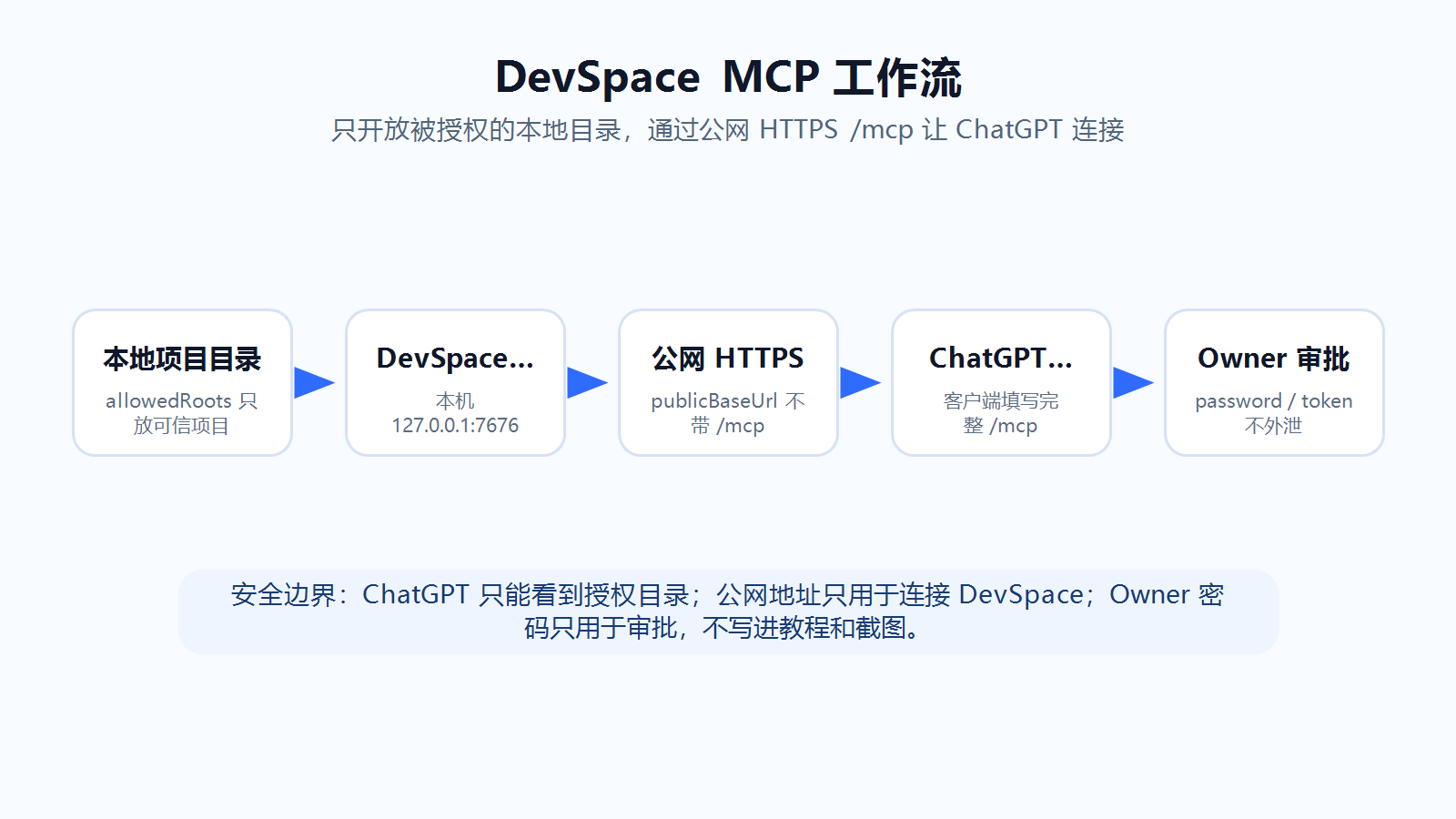Viewport: 1456px width, 819px height.
Task: Click the address text 127.0.0.1:7676
Action: pos(455,426)
